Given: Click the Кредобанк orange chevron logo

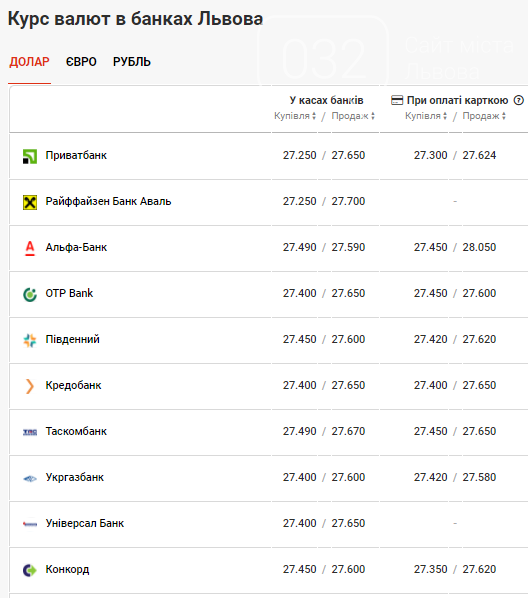Looking at the screenshot, I should 30,386.
